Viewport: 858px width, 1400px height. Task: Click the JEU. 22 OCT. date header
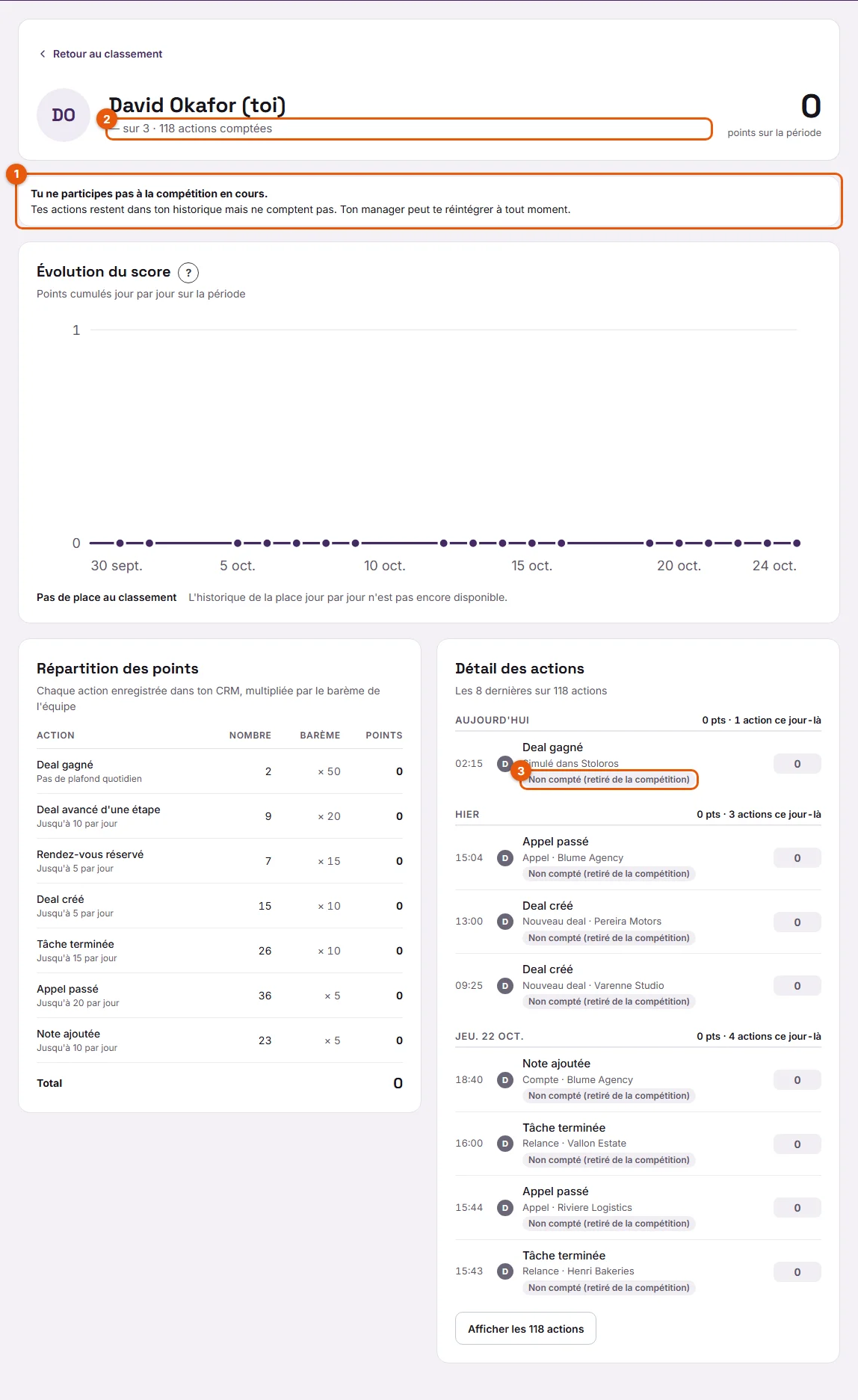pyautogui.click(x=490, y=1037)
